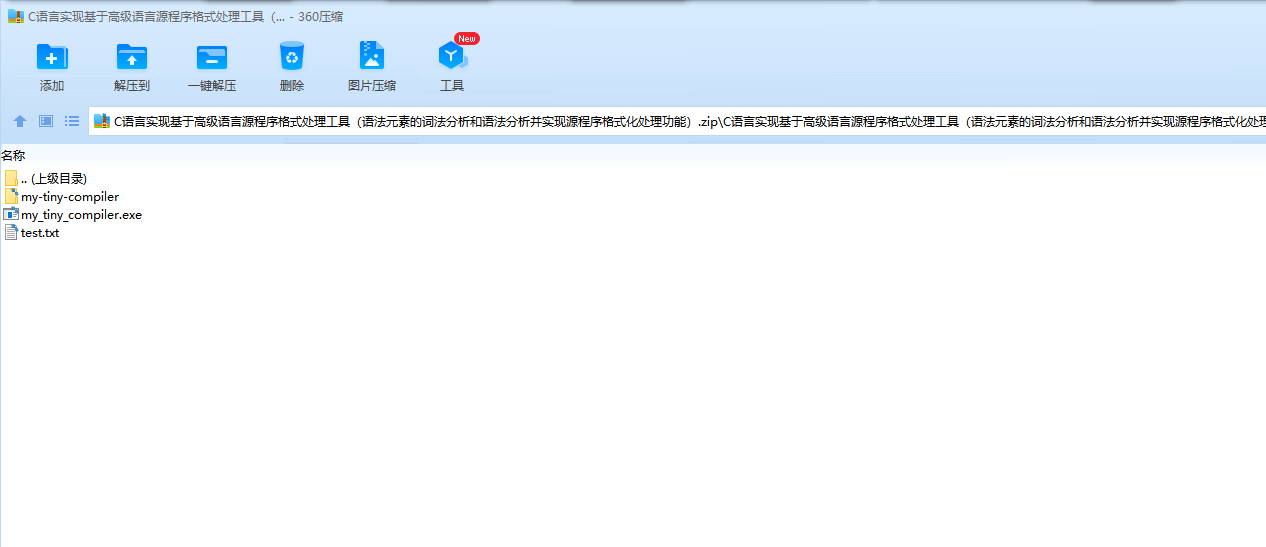Click the 360压缩 title bar app icon
Image resolution: width=1266 pixels, height=547 pixels.
point(15,16)
